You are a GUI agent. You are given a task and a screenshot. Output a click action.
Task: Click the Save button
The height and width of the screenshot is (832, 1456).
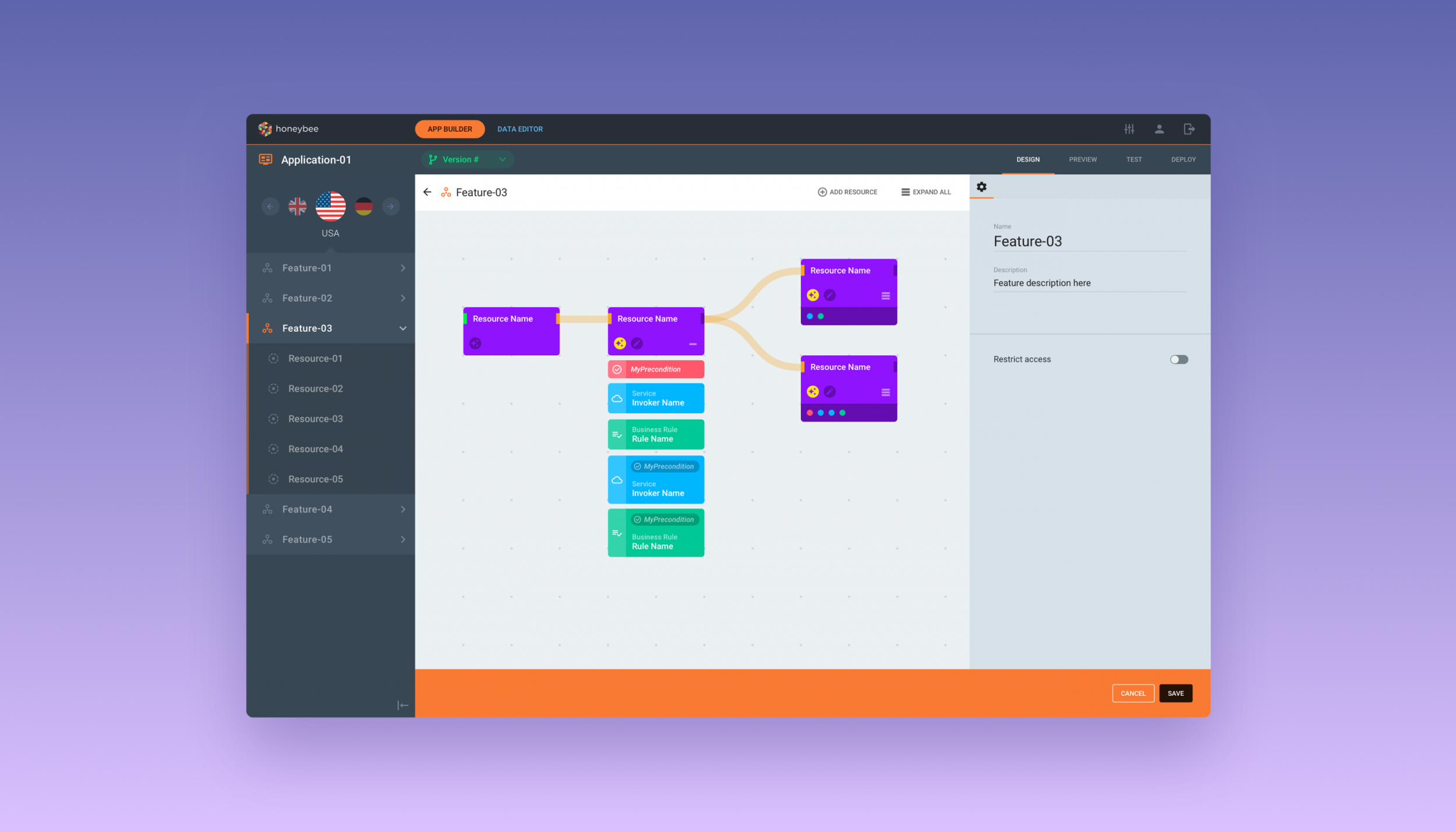click(x=1175, y=693)
